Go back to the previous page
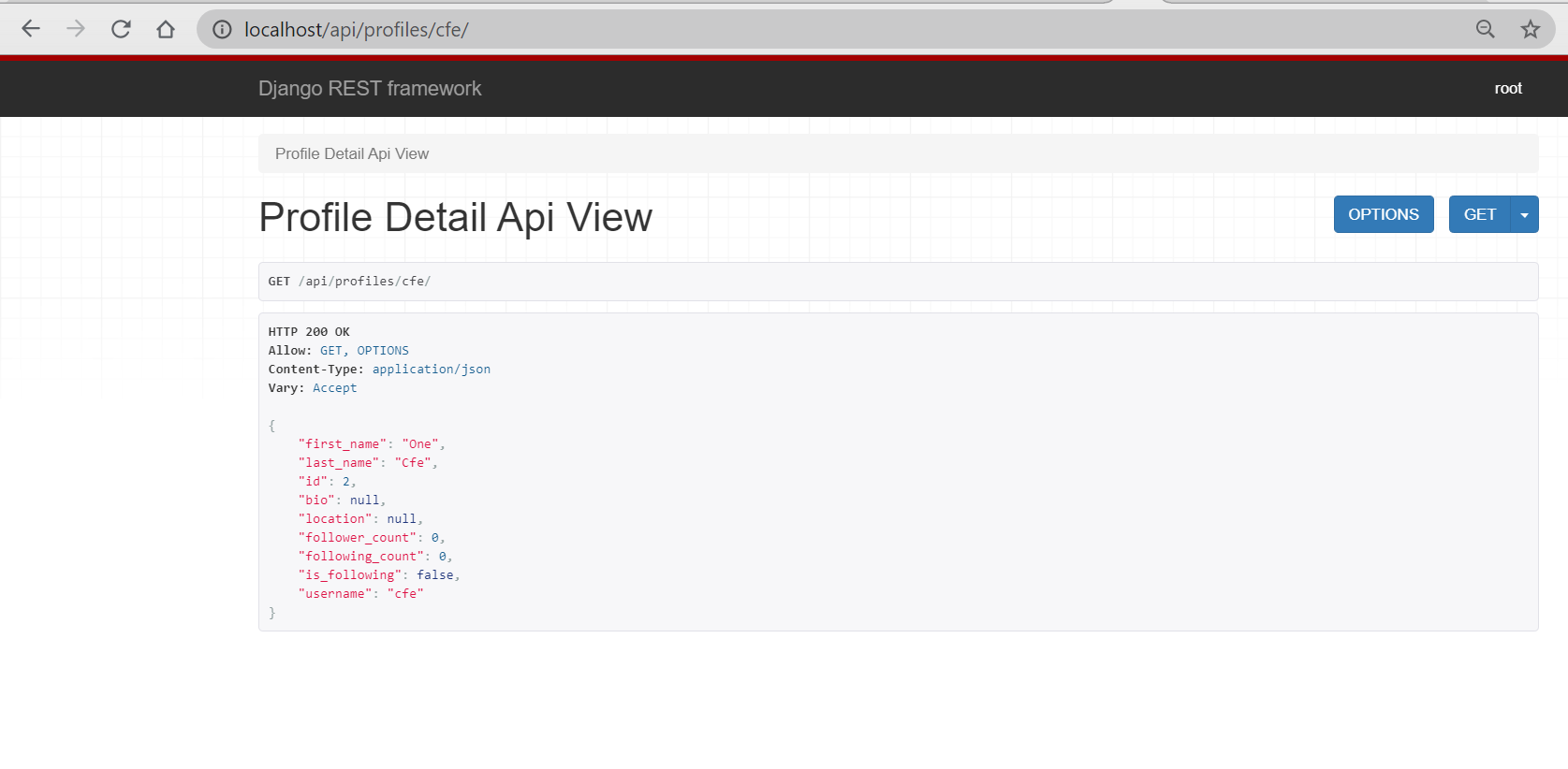1568x769 pixels. tap(31, 29)
